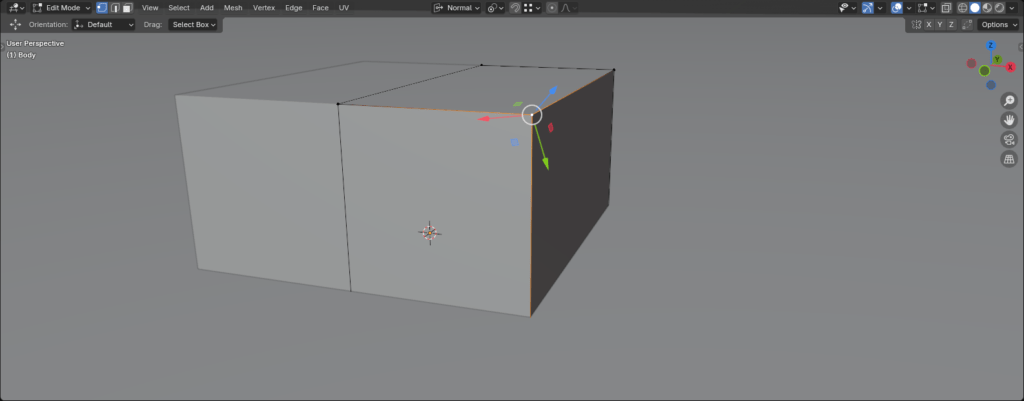The height and width of the screenshot is (401, 1024).
Task: Open the Orientation Default dropdown
Action: click(x=104, y=24)
